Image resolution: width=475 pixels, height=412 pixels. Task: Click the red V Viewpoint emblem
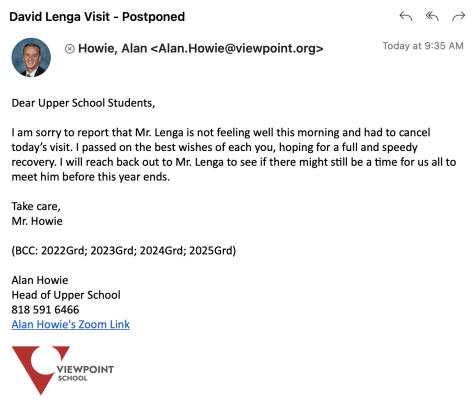(x=37, y=370)
